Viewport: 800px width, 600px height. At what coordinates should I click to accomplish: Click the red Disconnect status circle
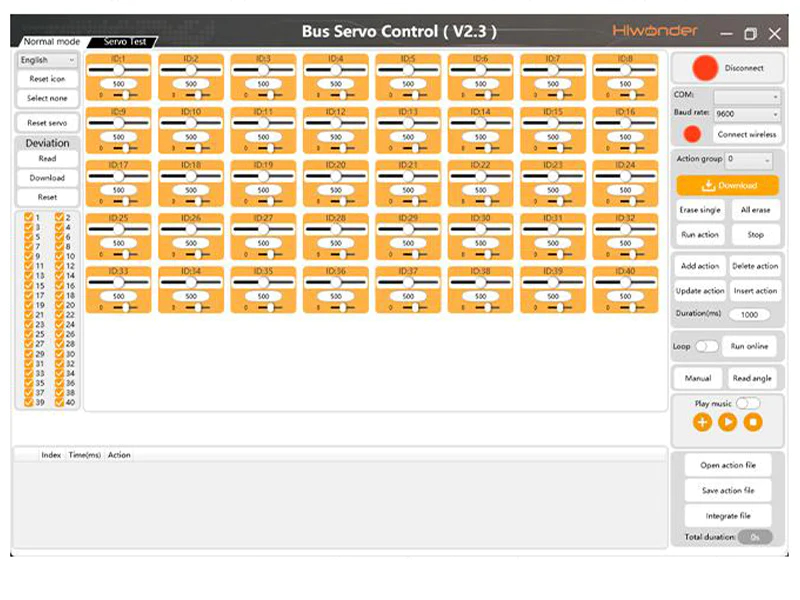point(707,68)
